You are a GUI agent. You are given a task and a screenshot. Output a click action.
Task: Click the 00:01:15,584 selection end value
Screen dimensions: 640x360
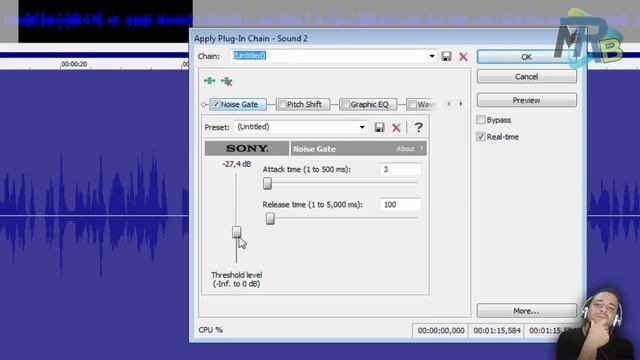pyautogui.click(x=497, y=331)
